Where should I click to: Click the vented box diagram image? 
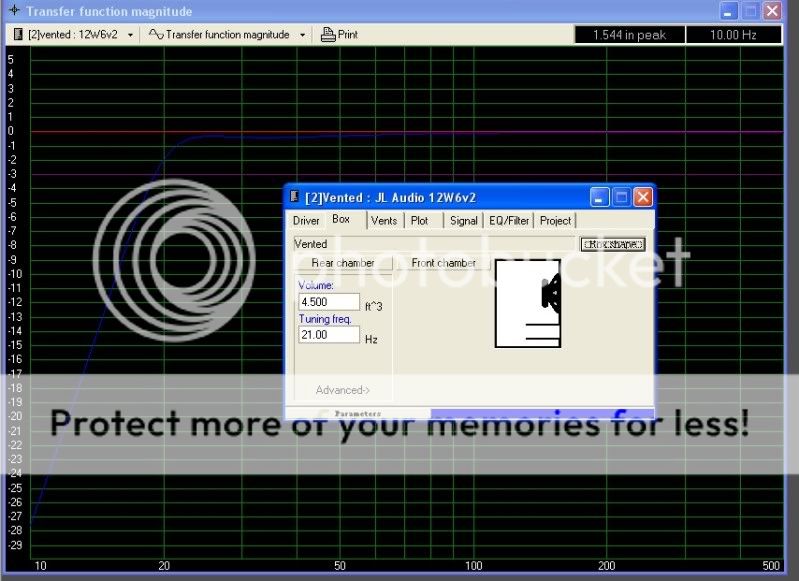[x=528, y=303]
